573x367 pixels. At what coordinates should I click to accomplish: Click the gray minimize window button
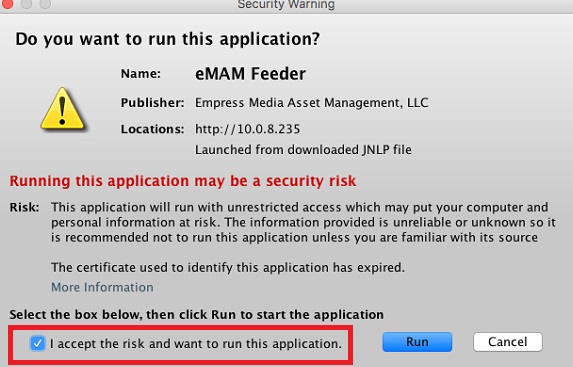pyautogui.click(x=26, y=4)
